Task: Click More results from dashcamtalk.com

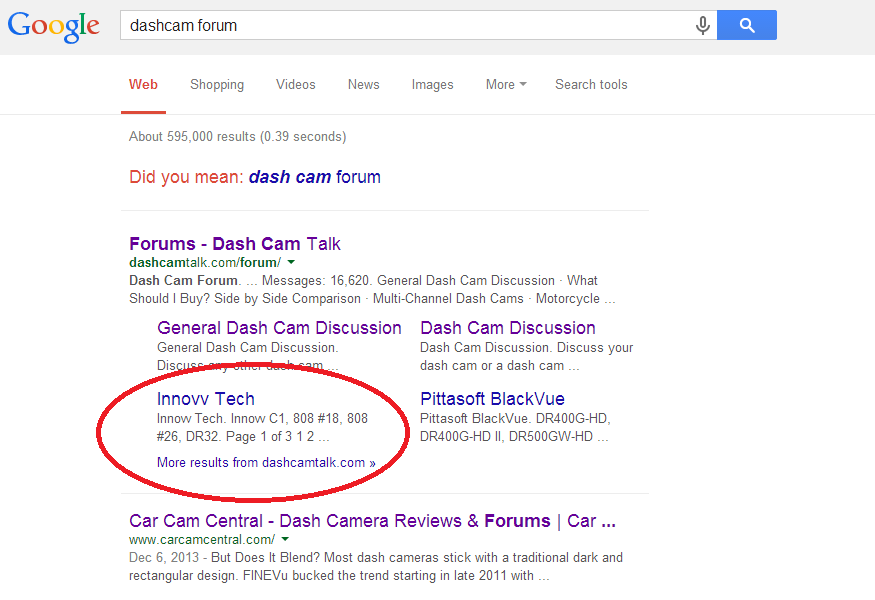Action: click(x=266, y=463)
